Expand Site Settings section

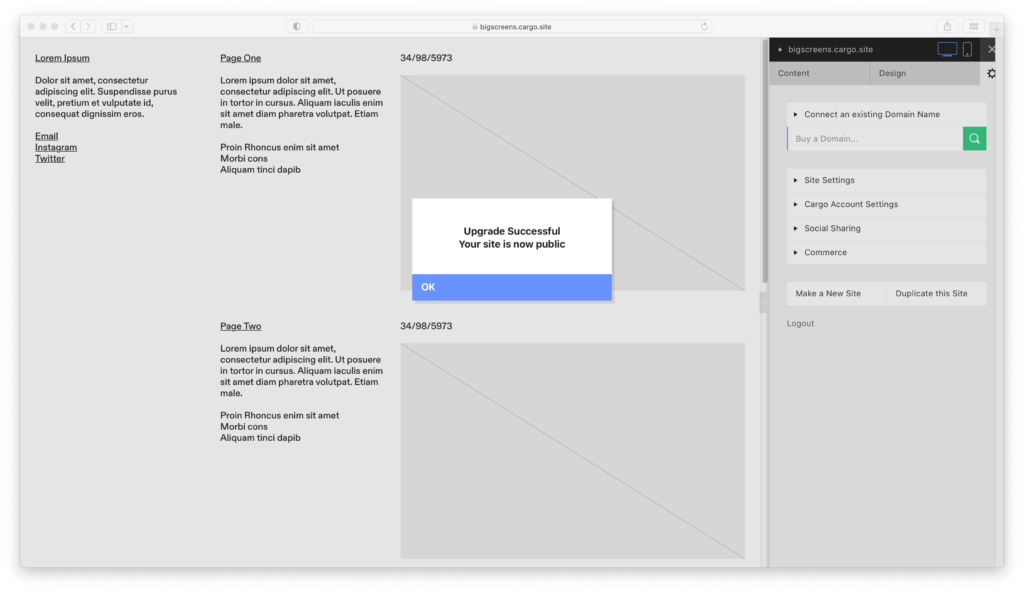coord(829,180)
